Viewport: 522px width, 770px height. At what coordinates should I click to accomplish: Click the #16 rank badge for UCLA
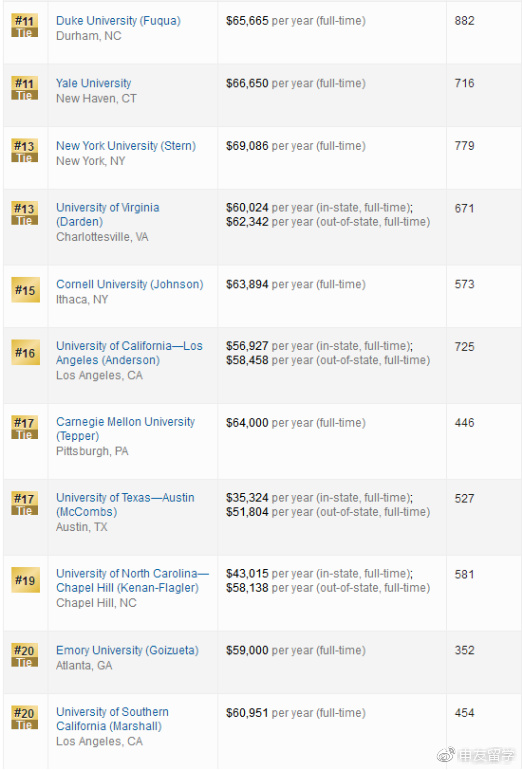(x=25, y=352)
